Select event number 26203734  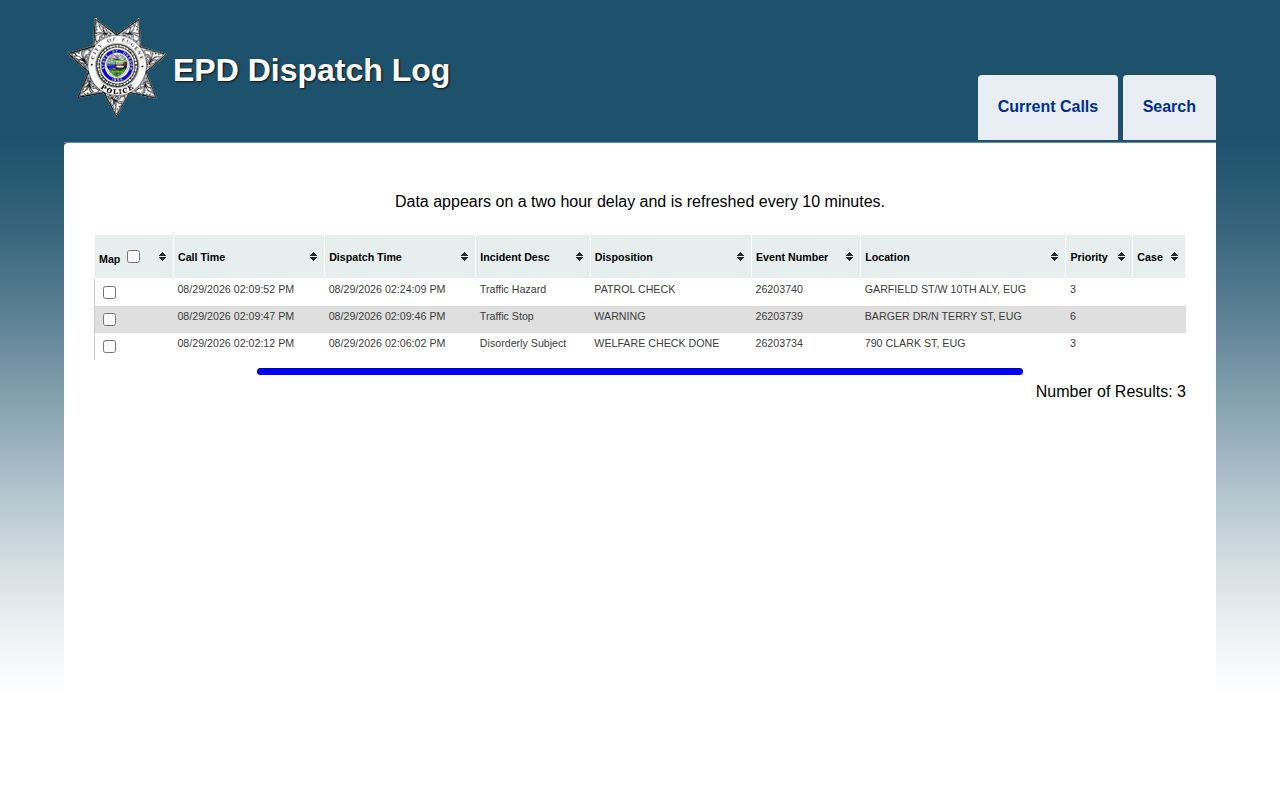[779, 343]
